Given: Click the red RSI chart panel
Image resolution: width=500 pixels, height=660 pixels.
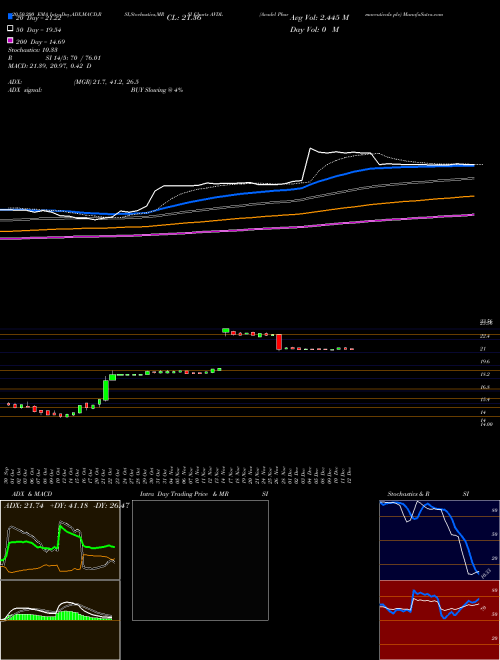Looking at the screenshot, I should pyautogui.click(x=439, y=620).
